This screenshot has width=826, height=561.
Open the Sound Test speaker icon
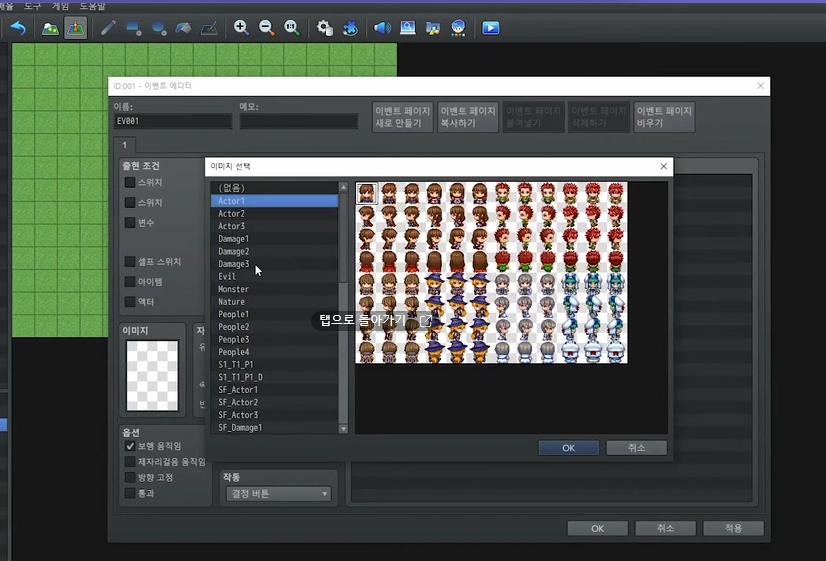click(382, 28)
